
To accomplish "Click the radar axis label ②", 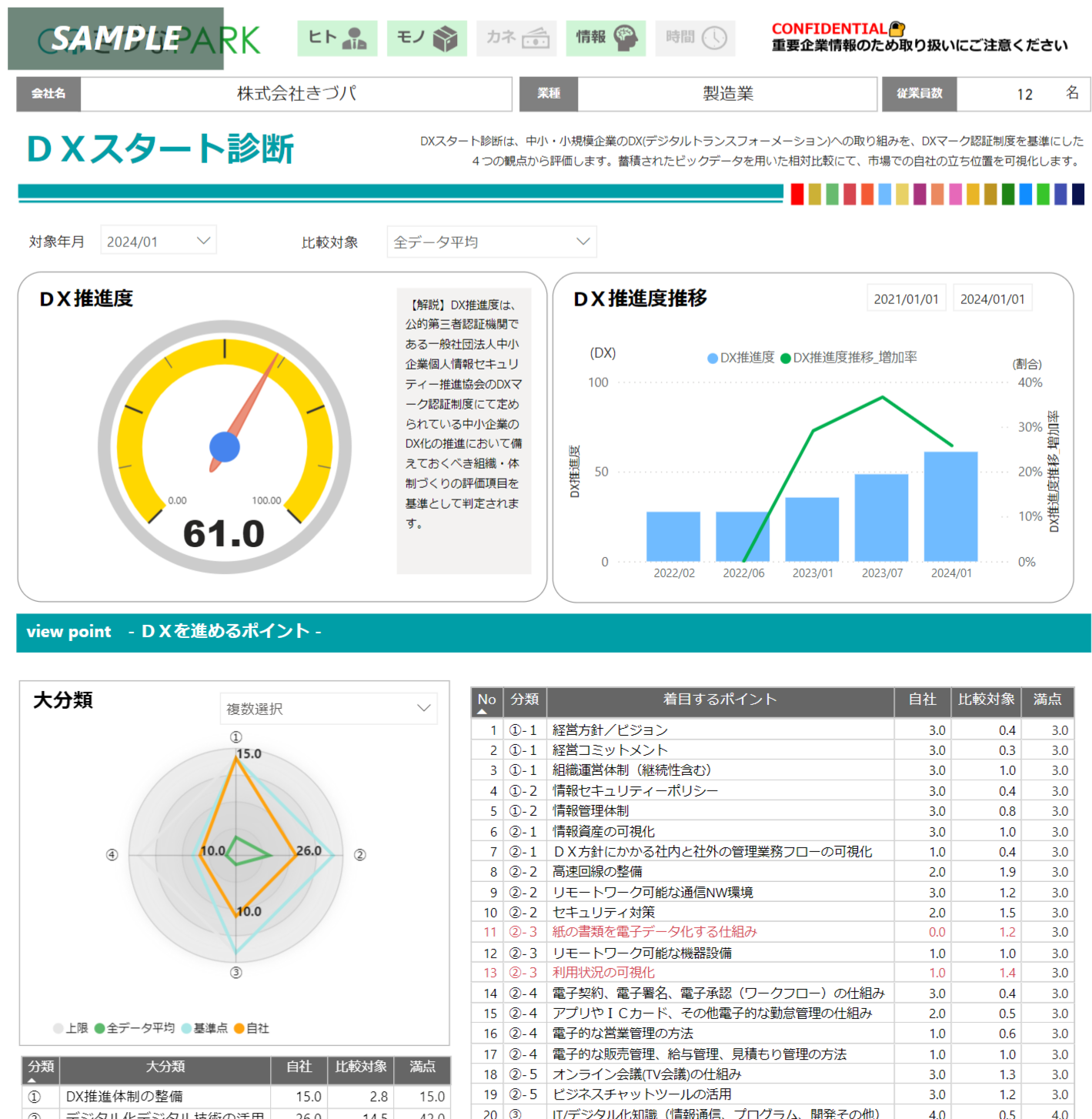I will coord(359,855).
